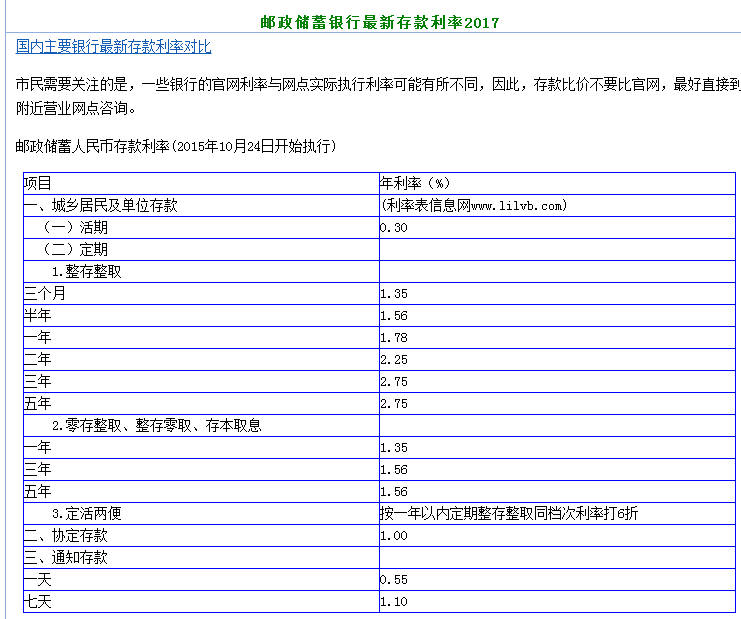Select the 项目 header cell
Image resolution: width=741 pixels, height=619 pixels.
(201, 183)
